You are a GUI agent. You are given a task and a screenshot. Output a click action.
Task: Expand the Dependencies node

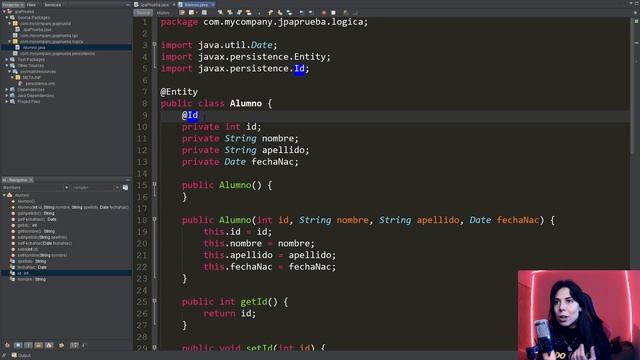coord(7,89)
